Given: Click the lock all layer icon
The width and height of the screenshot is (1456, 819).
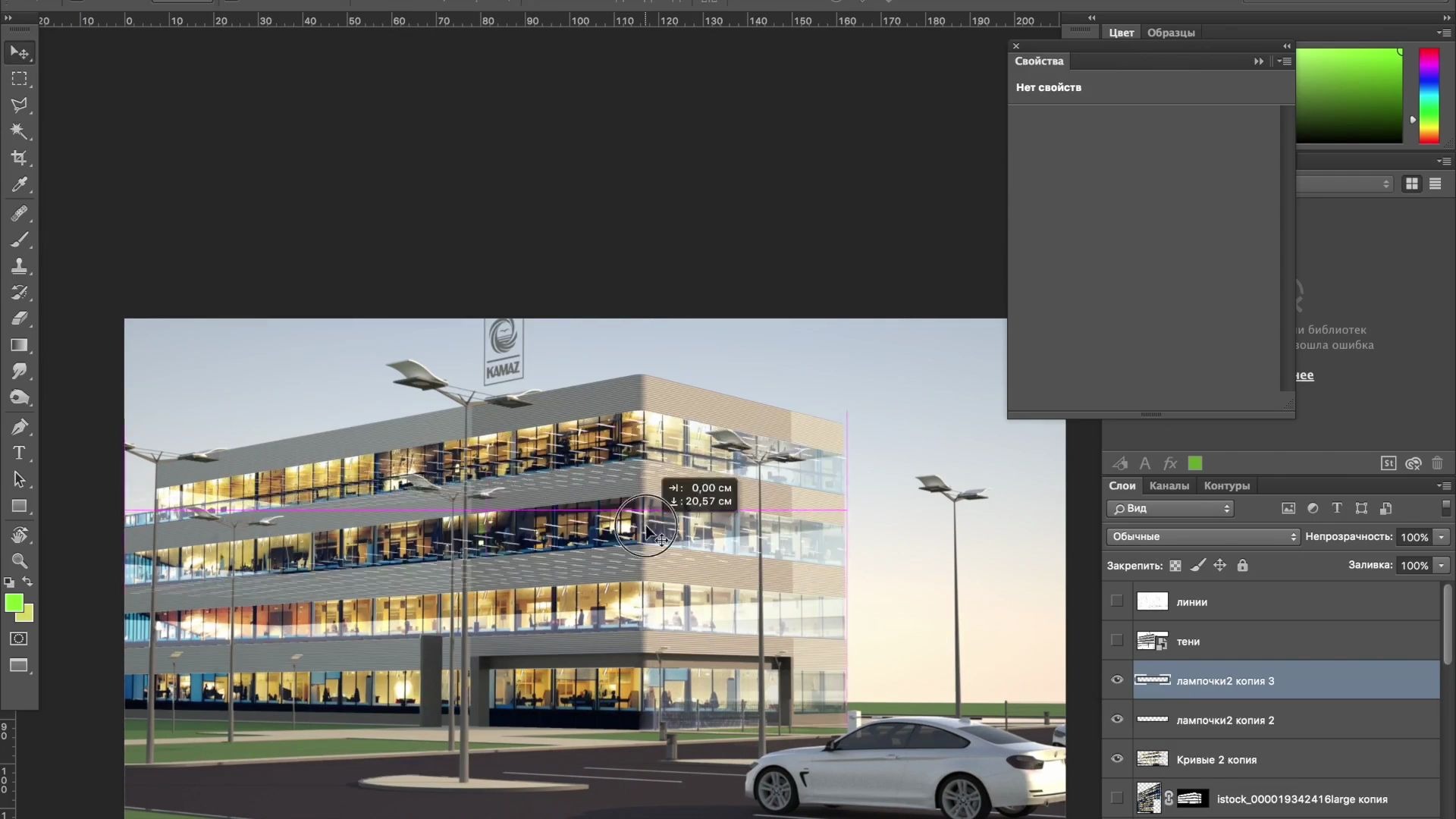Looking at the screenshot, I should pos(1242,566).
